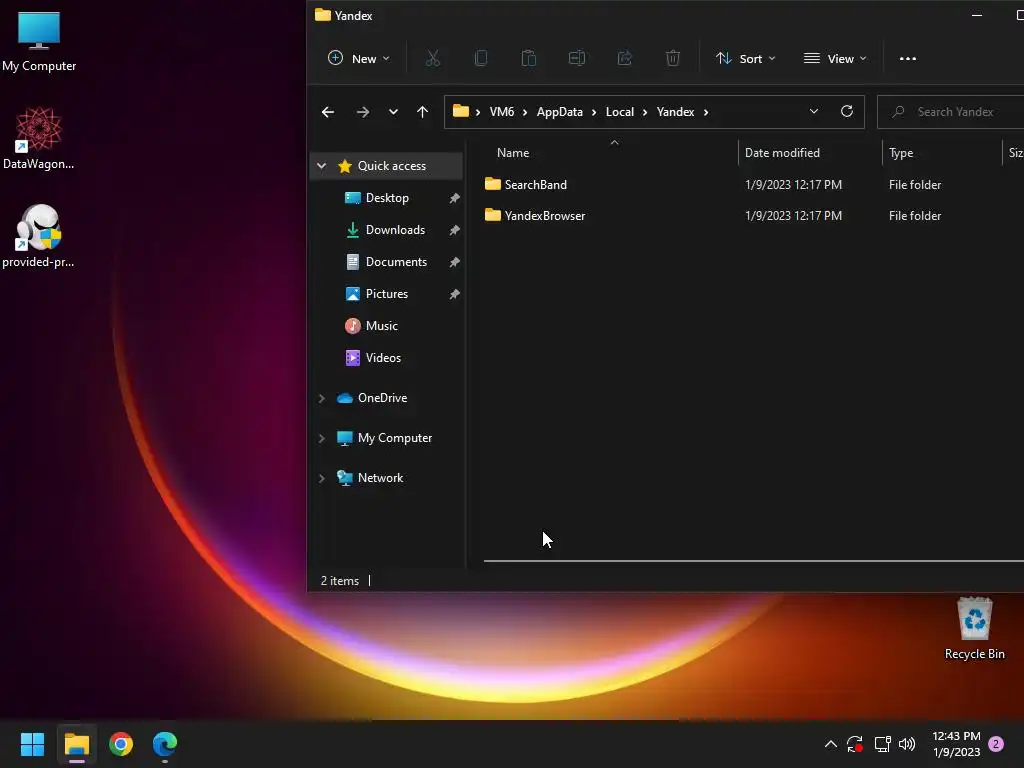Click YandexBrowser's File folder type cell

[x=914, y=216]
